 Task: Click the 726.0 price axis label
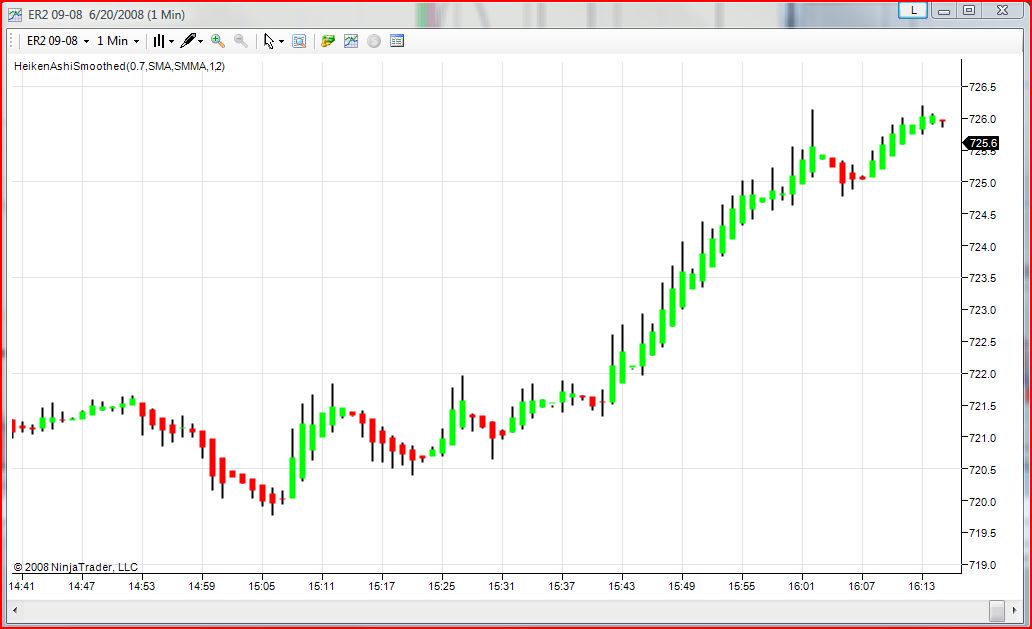[983, 119]
